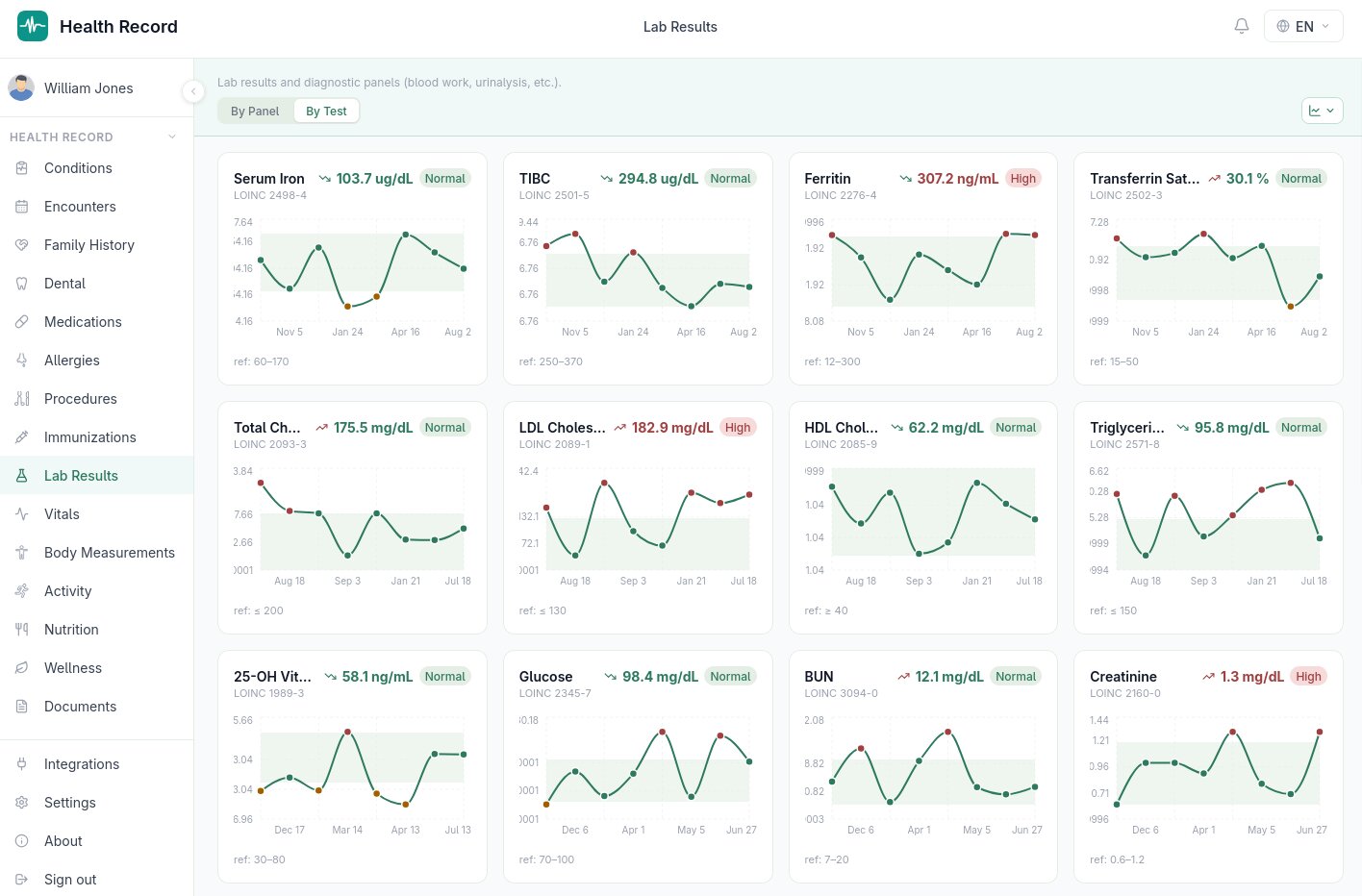Image resolution: width=1362 pixels, height=896 pixels.
Task: Click the 182.9 mg/dL LDL value
Action: point(672,428)
